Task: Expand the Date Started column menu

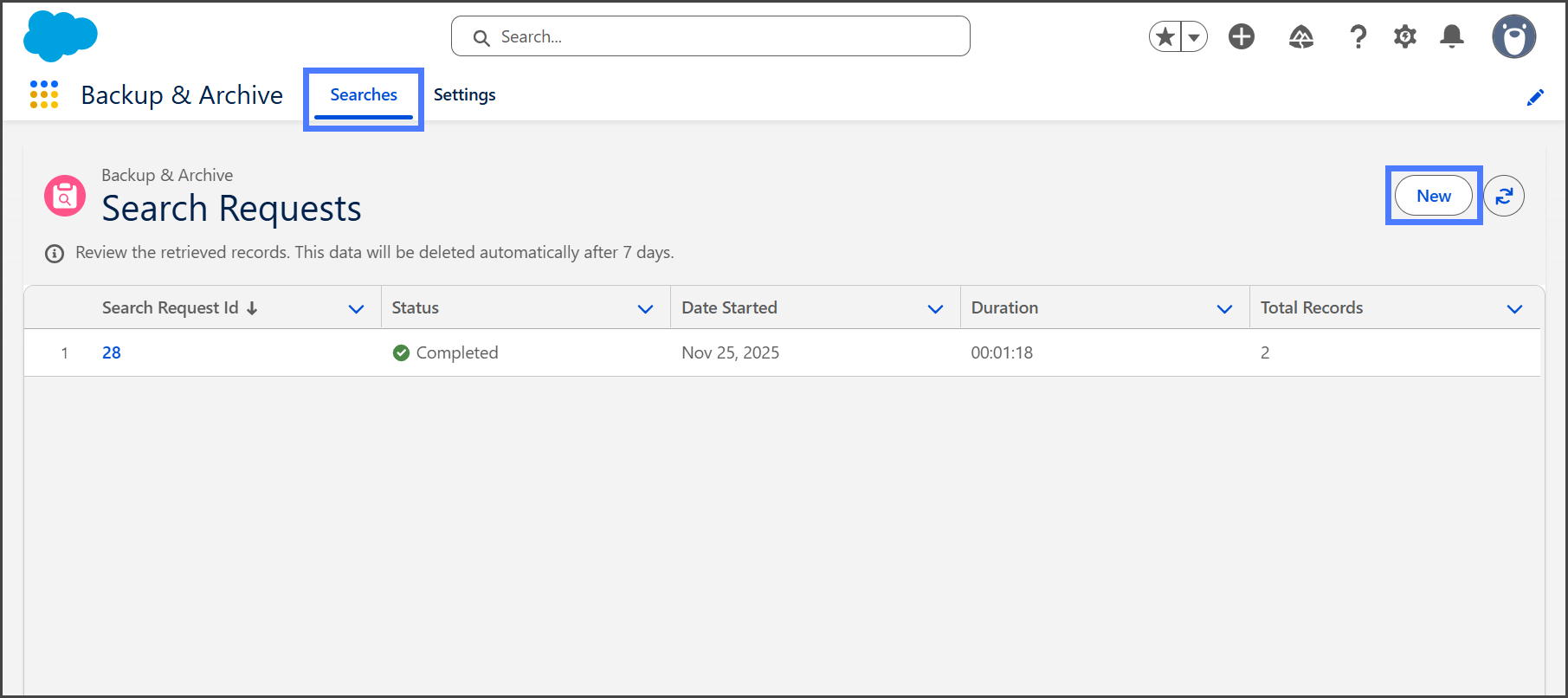Action: (x=935, y=309)
